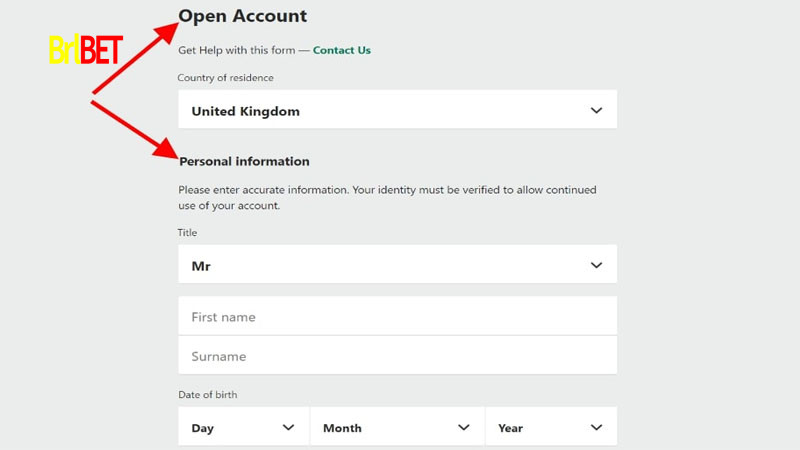Select the United Kingdom country field
Viewport: 800px width, 450px height.
[397, 111]
